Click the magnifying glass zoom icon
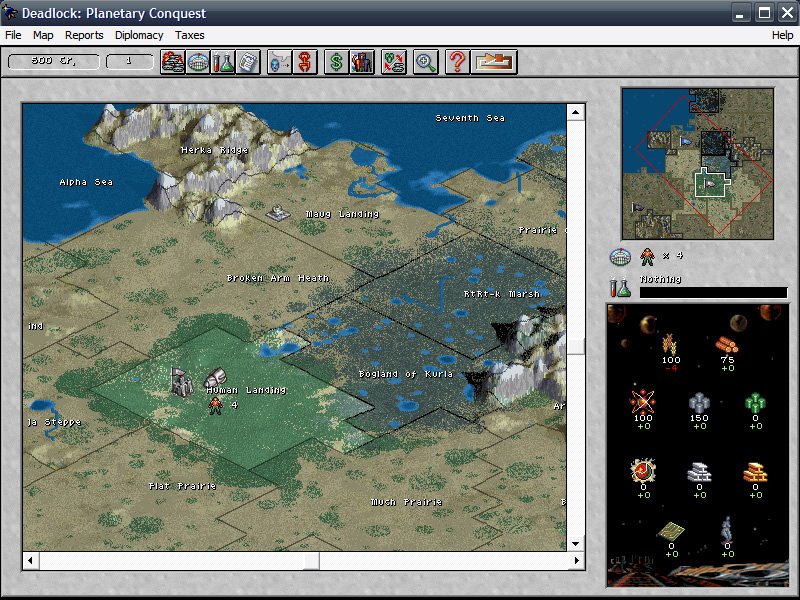This screenshot has height=600, width=800. click(426, 62)
